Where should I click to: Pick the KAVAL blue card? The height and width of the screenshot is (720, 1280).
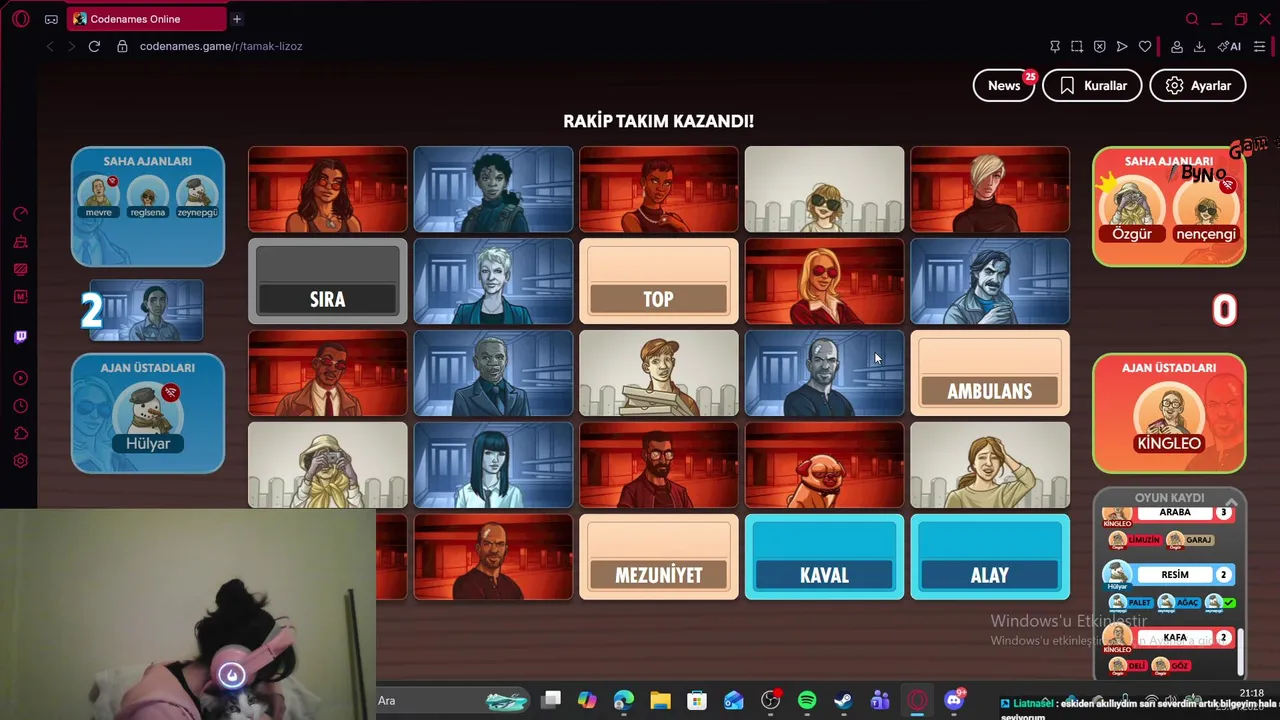[824, 557]
